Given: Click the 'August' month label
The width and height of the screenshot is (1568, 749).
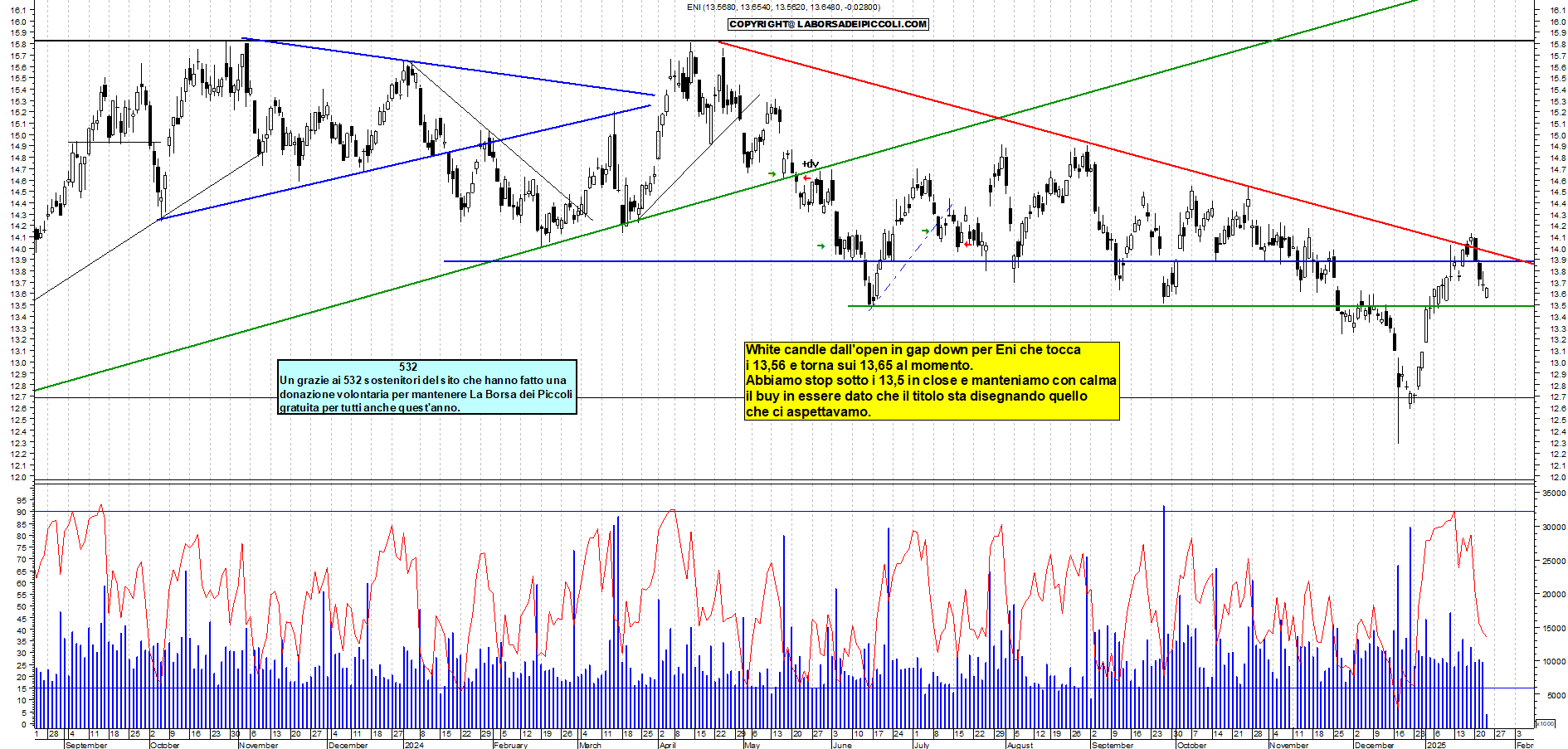Looking at the screenshot, I should click(1020, 745).
